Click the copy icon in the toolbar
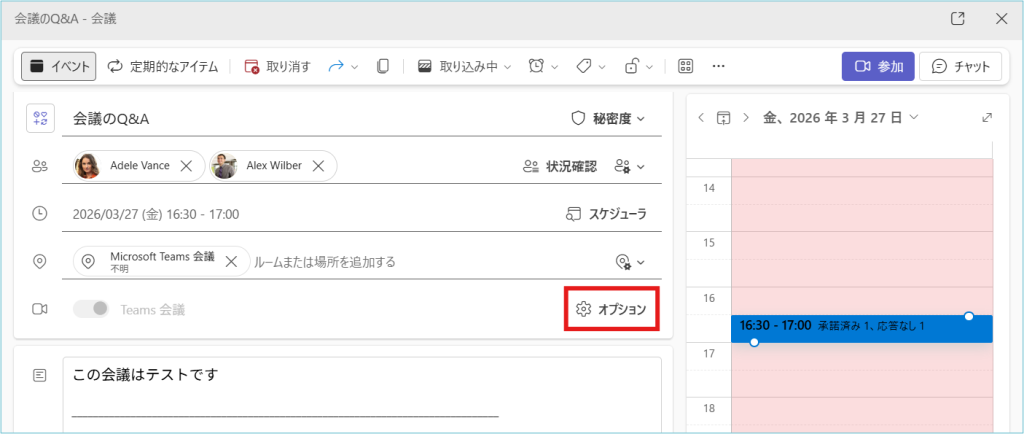 pos(382,67)
